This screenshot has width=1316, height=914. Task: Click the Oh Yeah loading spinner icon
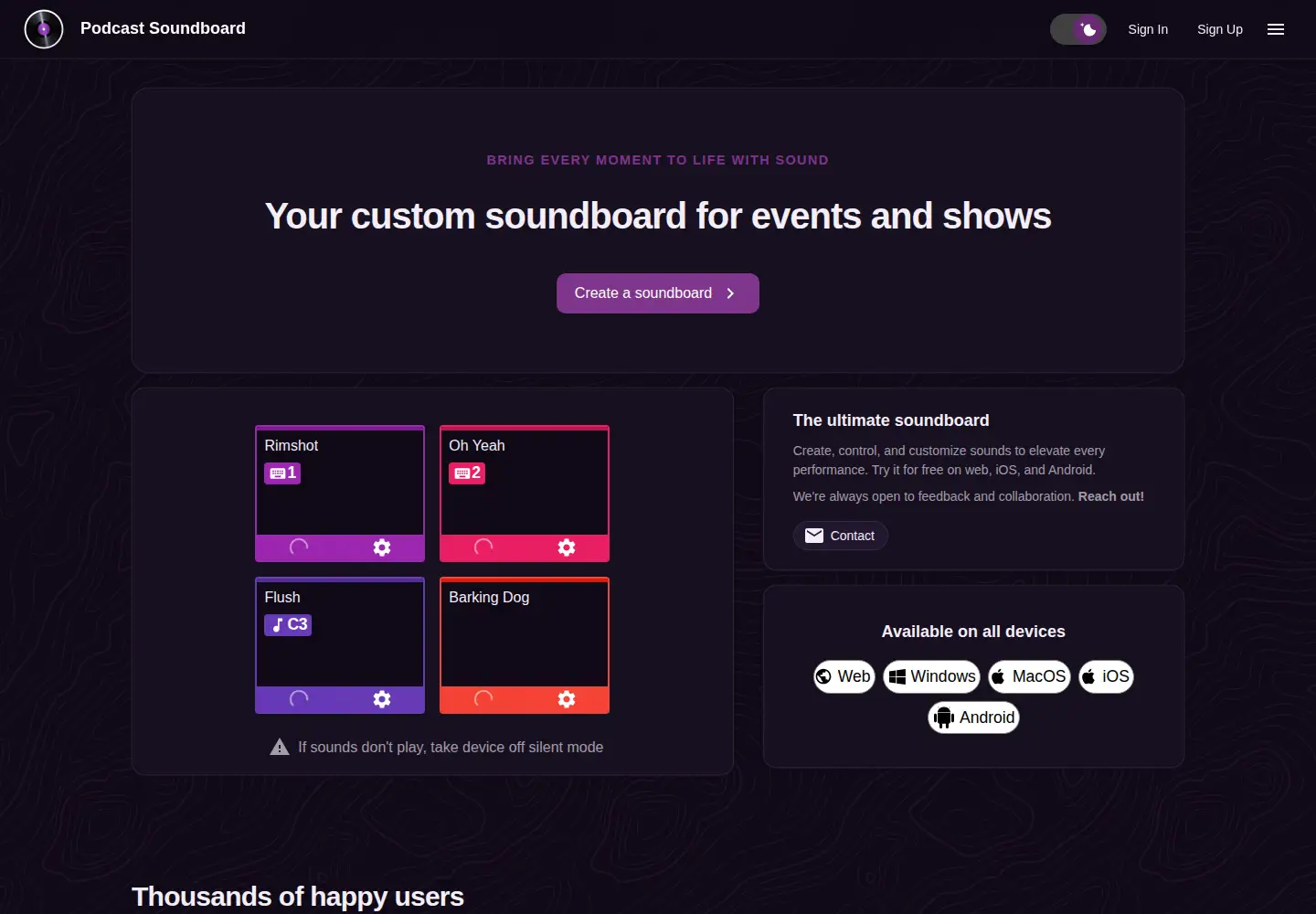click(x=483, y=547)
